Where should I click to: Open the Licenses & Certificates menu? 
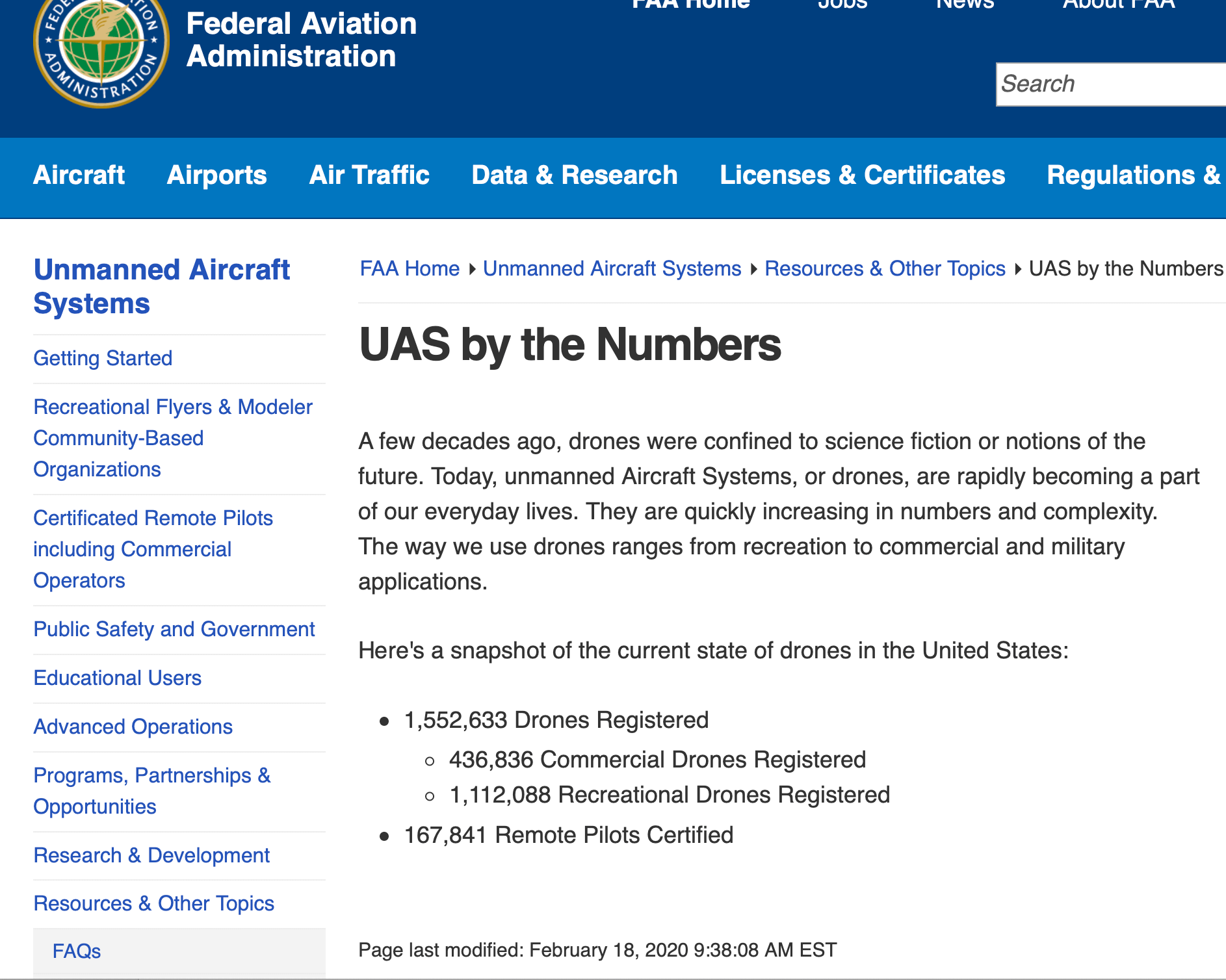point(862,175)
